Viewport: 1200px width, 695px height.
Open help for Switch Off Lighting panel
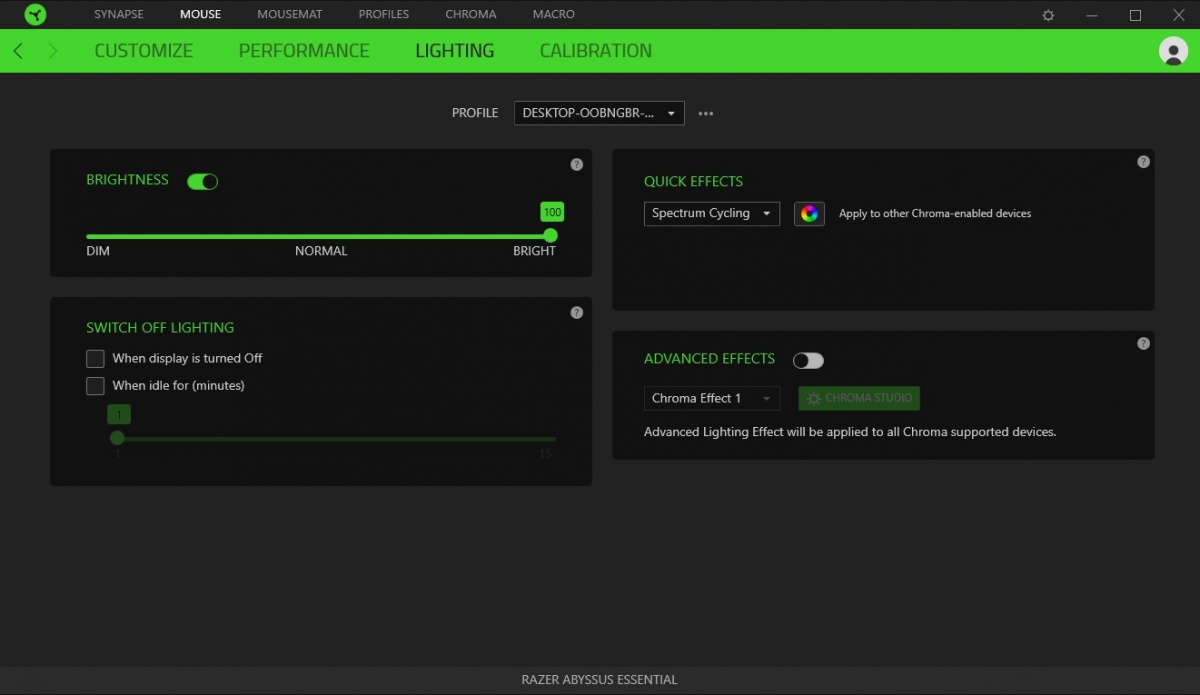576,312
